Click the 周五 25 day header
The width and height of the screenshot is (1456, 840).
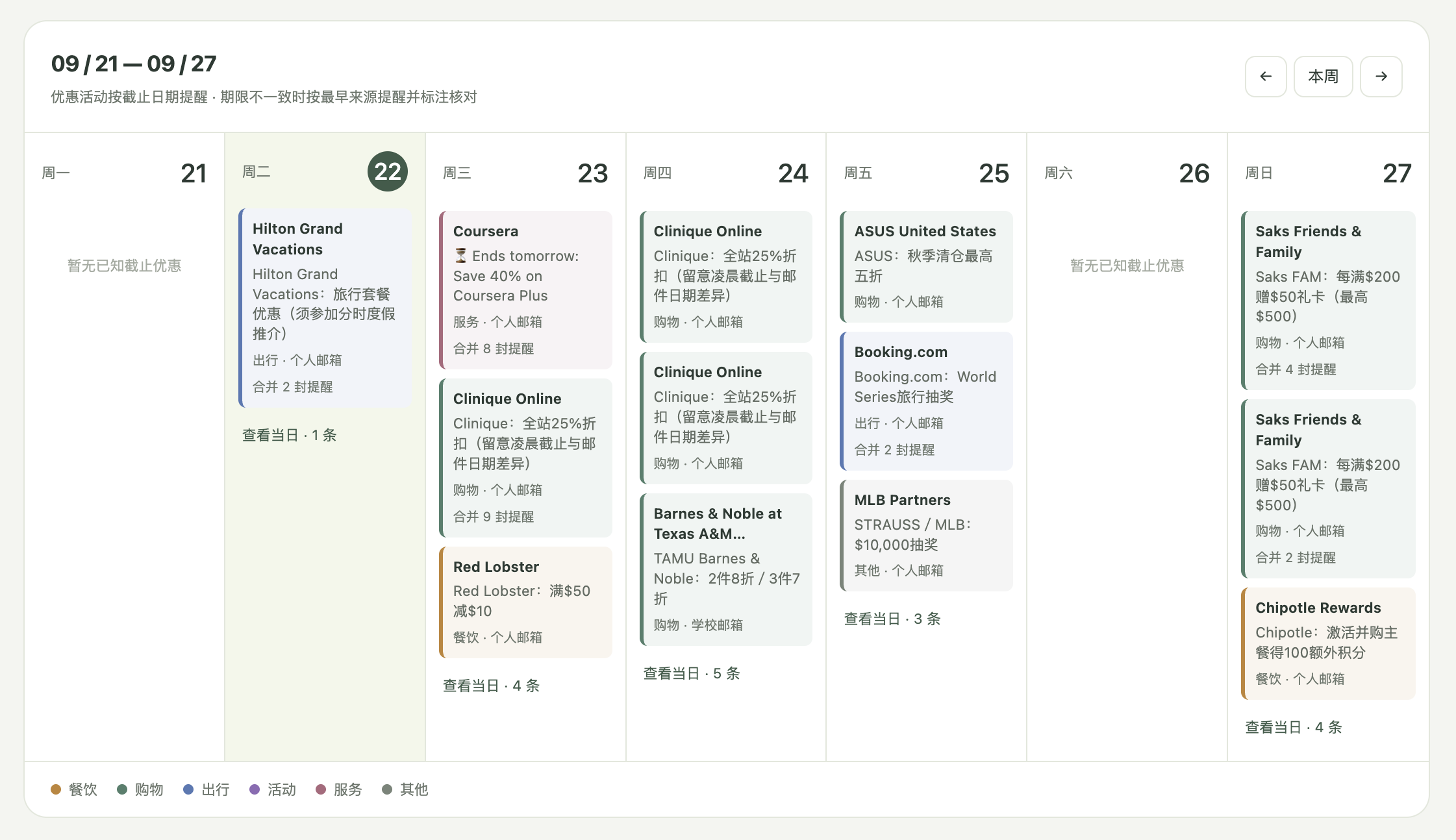point(926,173)
